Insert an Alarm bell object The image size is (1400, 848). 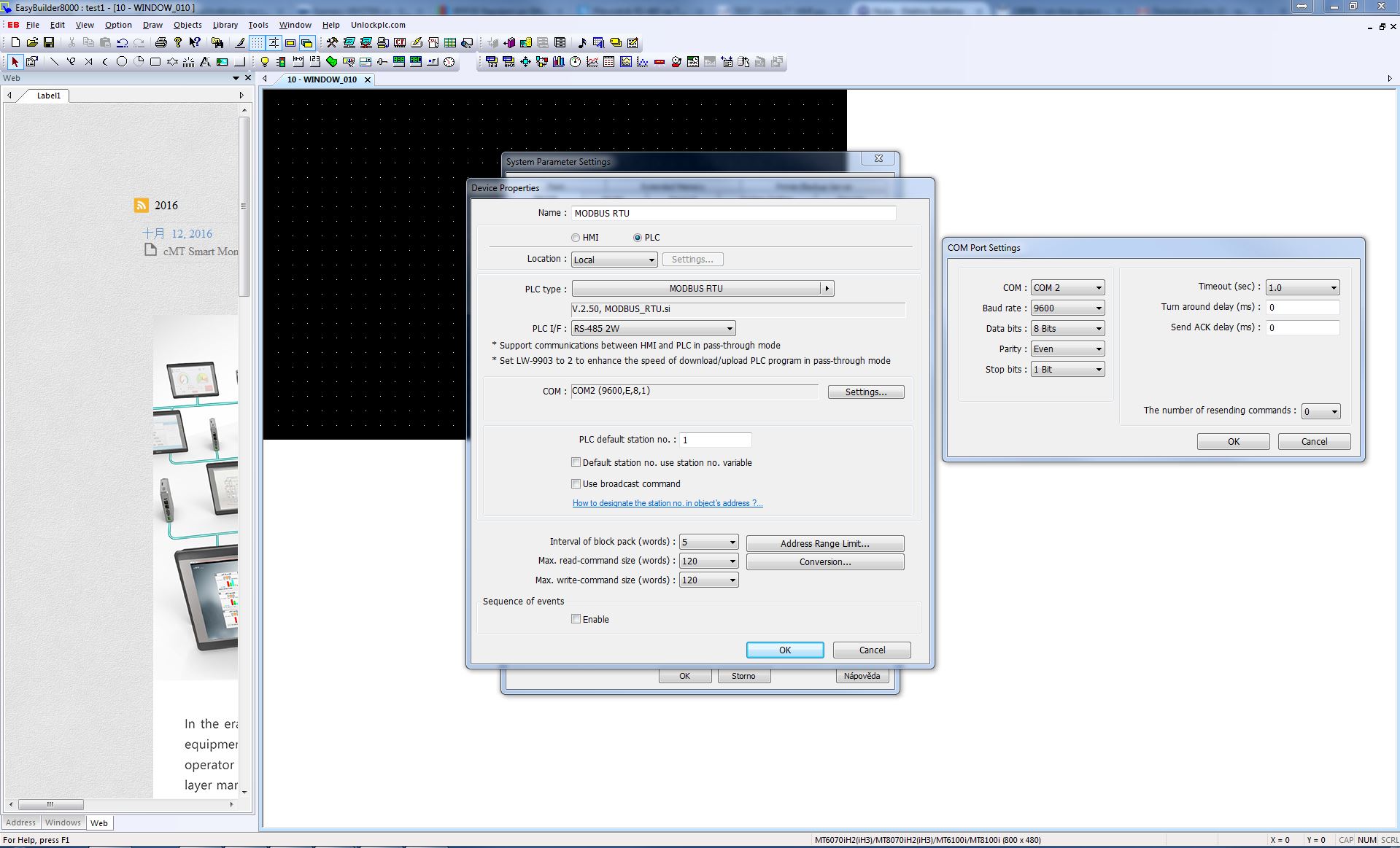(676, 62)
